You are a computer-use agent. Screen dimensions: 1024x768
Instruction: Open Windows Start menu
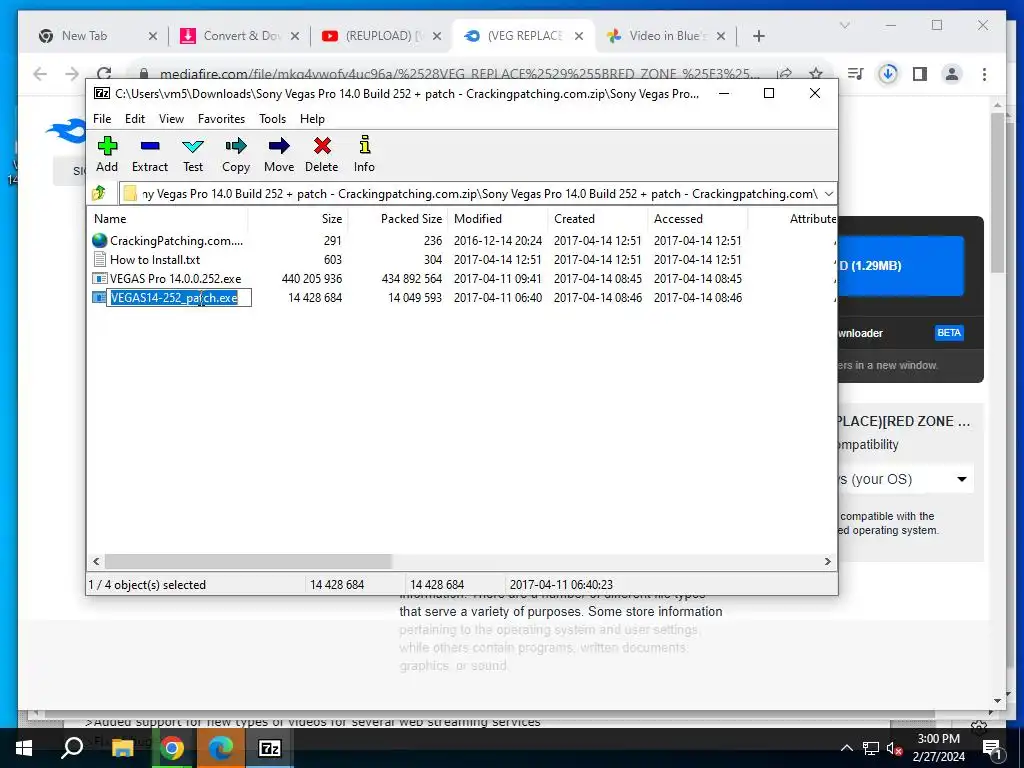24,748
